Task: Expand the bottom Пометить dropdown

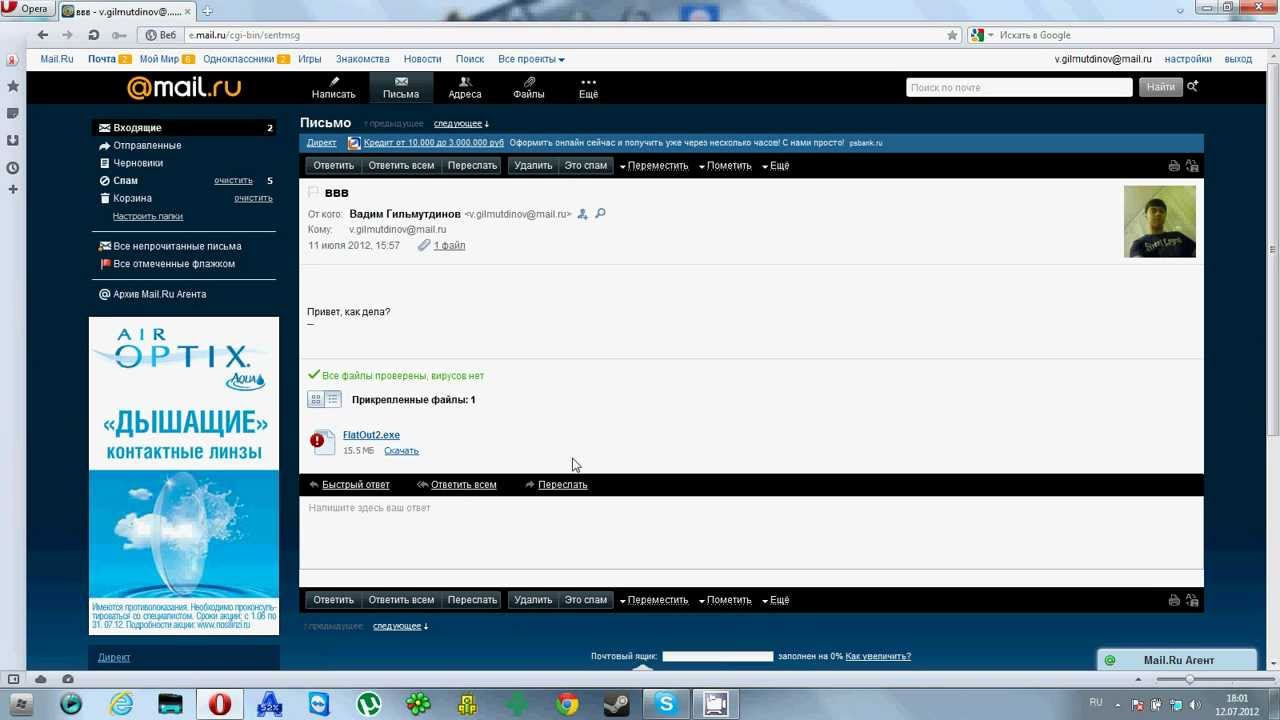Action: (725, 600)
